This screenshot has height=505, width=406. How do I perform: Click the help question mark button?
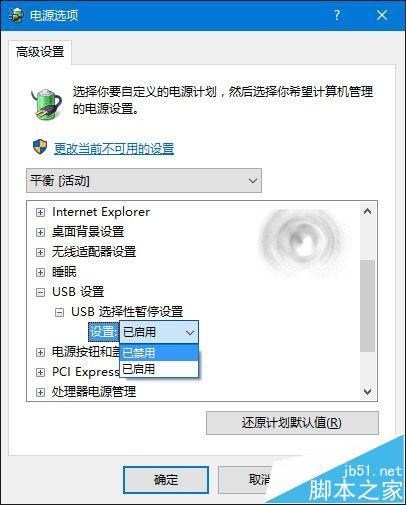coord(337,15)
